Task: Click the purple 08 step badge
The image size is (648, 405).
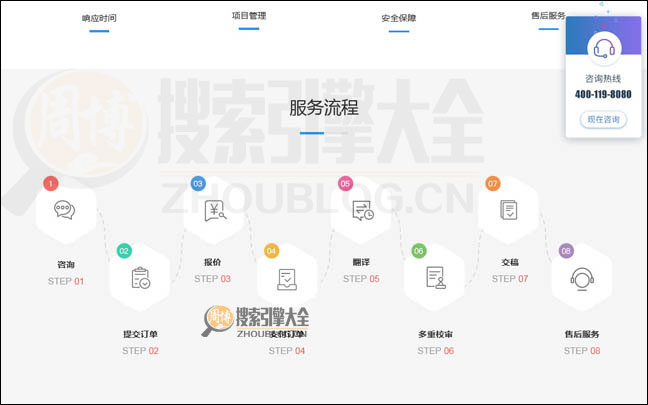Action: click(x=566, y=250)
